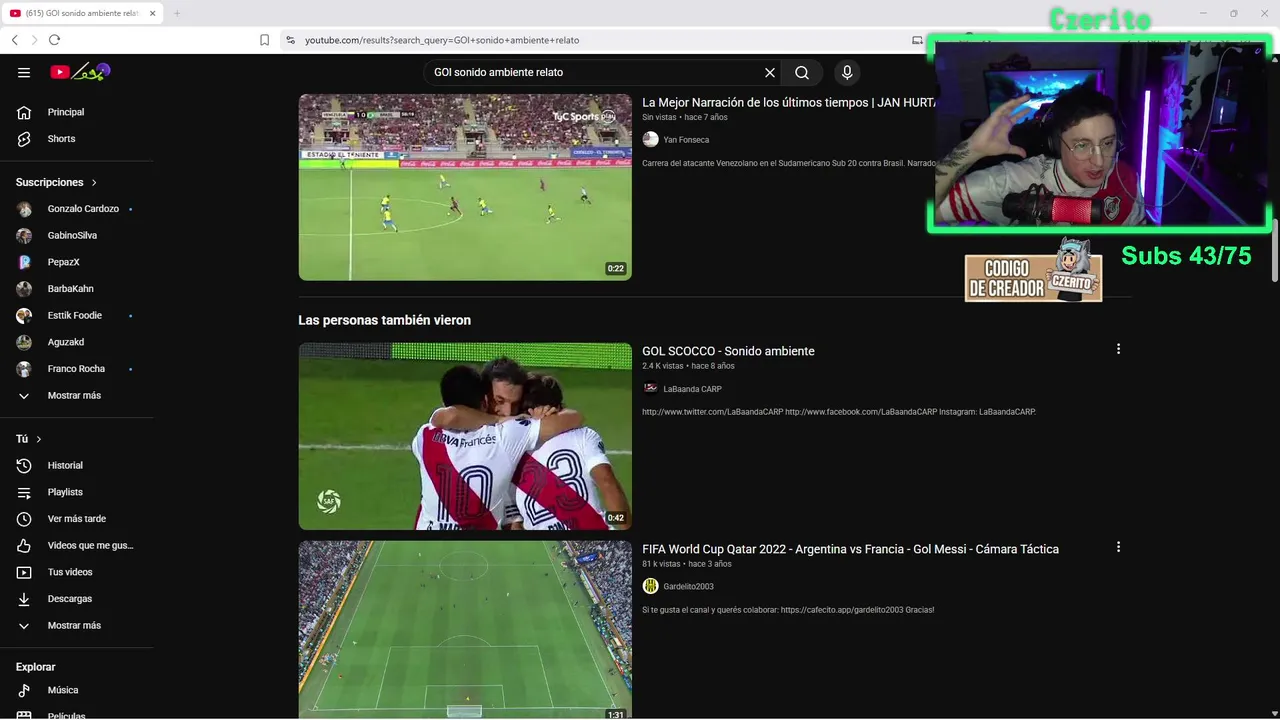Open a new browser tab
The height and width of the screenshot is (720, 1280).
[x=177, y=13]
